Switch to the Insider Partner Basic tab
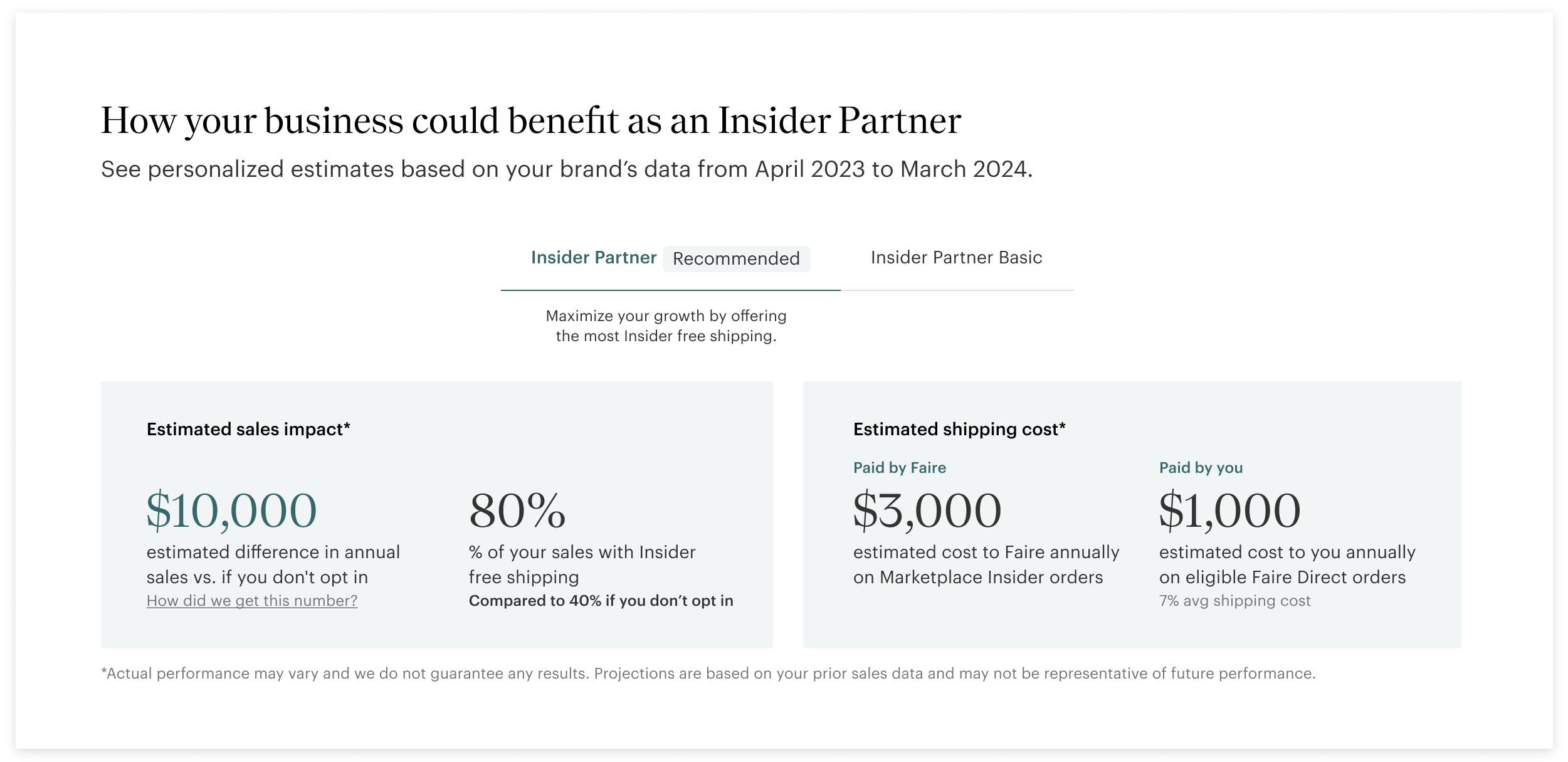The height and width of the screenshot is (762, 1568). coord(956,258)
